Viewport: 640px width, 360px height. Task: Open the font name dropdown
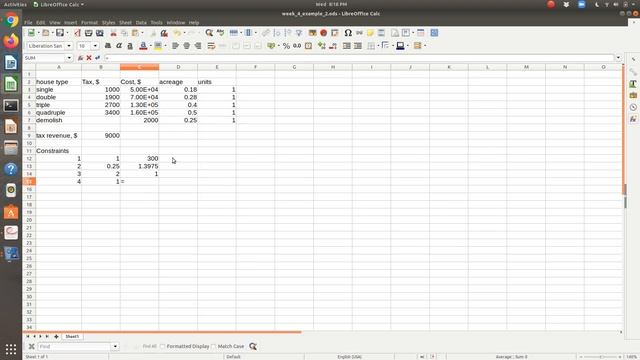69,46
